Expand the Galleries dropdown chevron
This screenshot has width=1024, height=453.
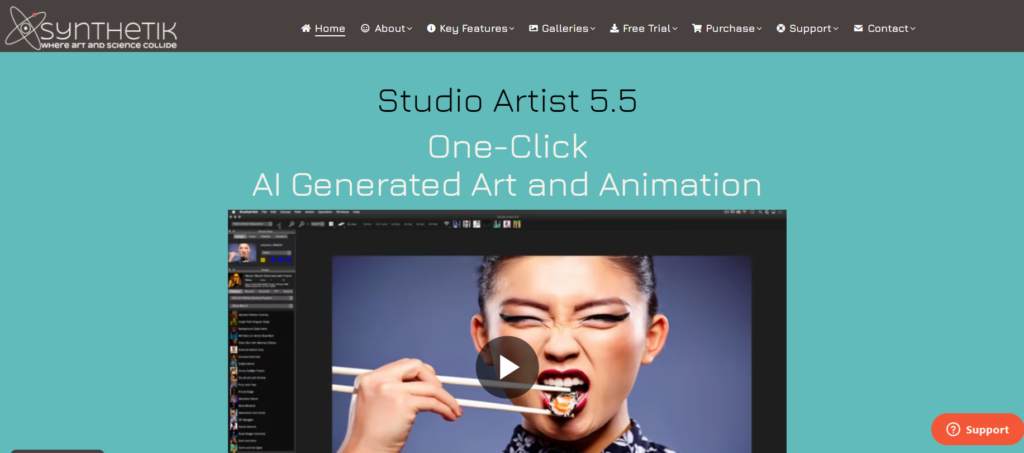(592, 29)
